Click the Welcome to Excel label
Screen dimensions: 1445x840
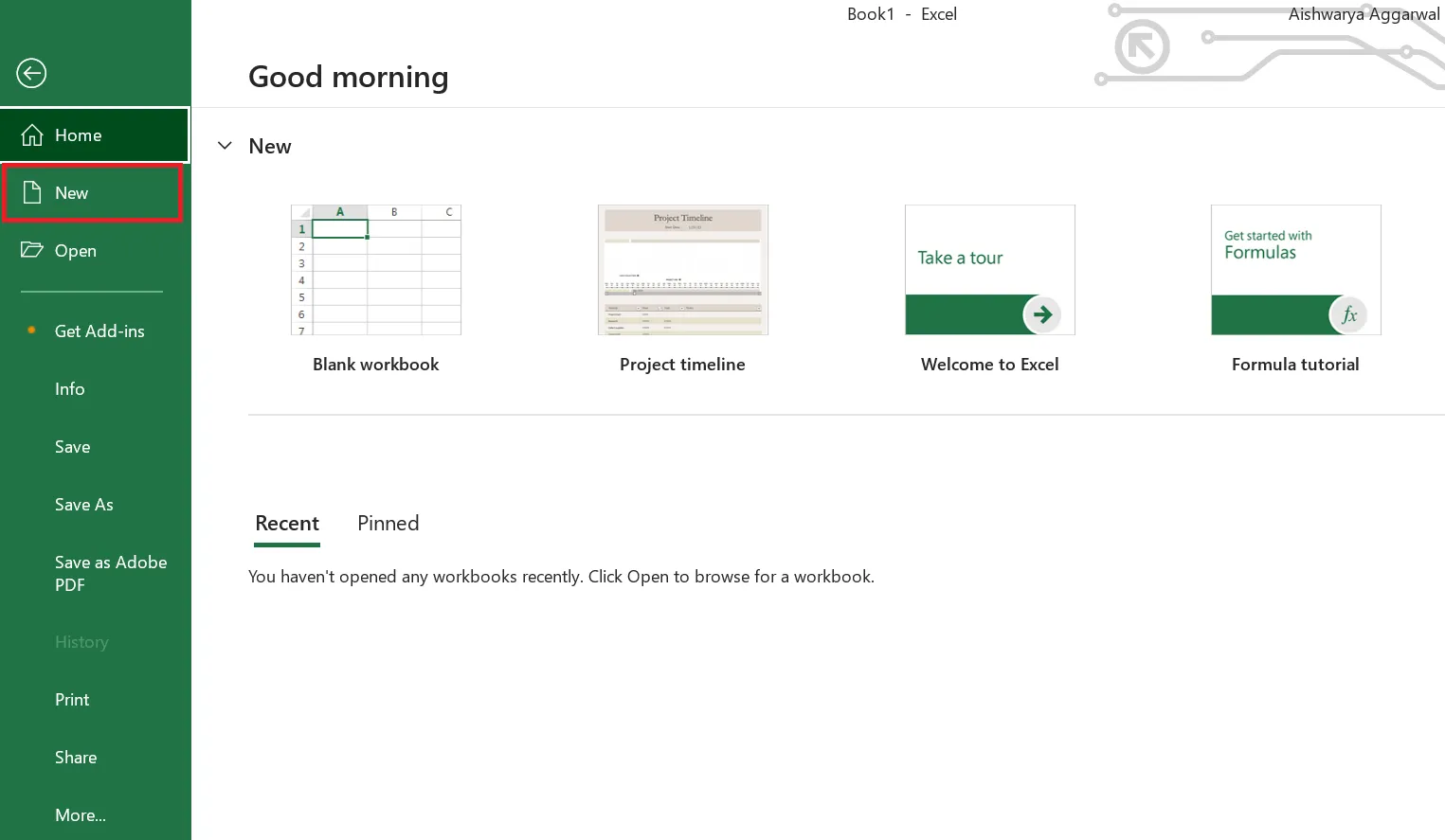[x=990, y=365]
